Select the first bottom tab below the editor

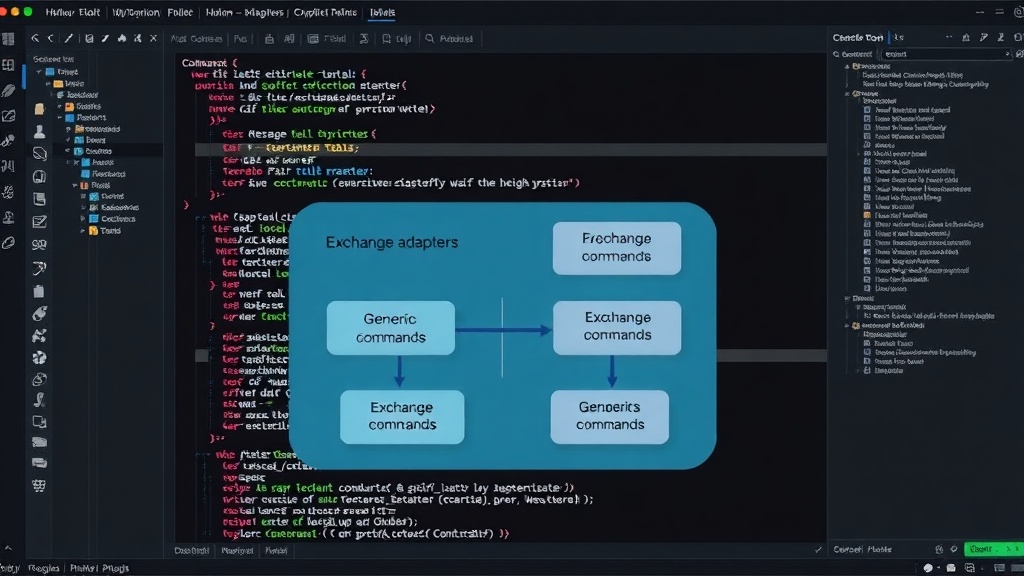tap(192, 551)
